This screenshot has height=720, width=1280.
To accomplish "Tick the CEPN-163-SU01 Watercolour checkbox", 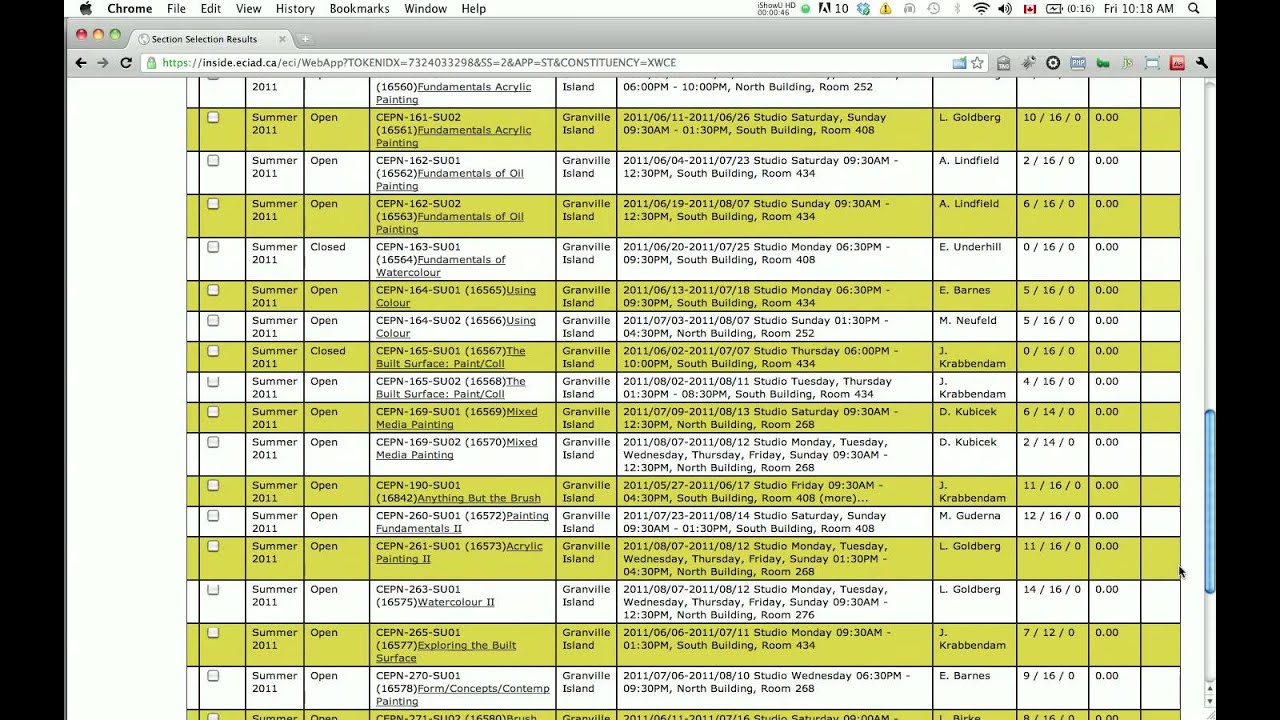I will pos(213,246).
